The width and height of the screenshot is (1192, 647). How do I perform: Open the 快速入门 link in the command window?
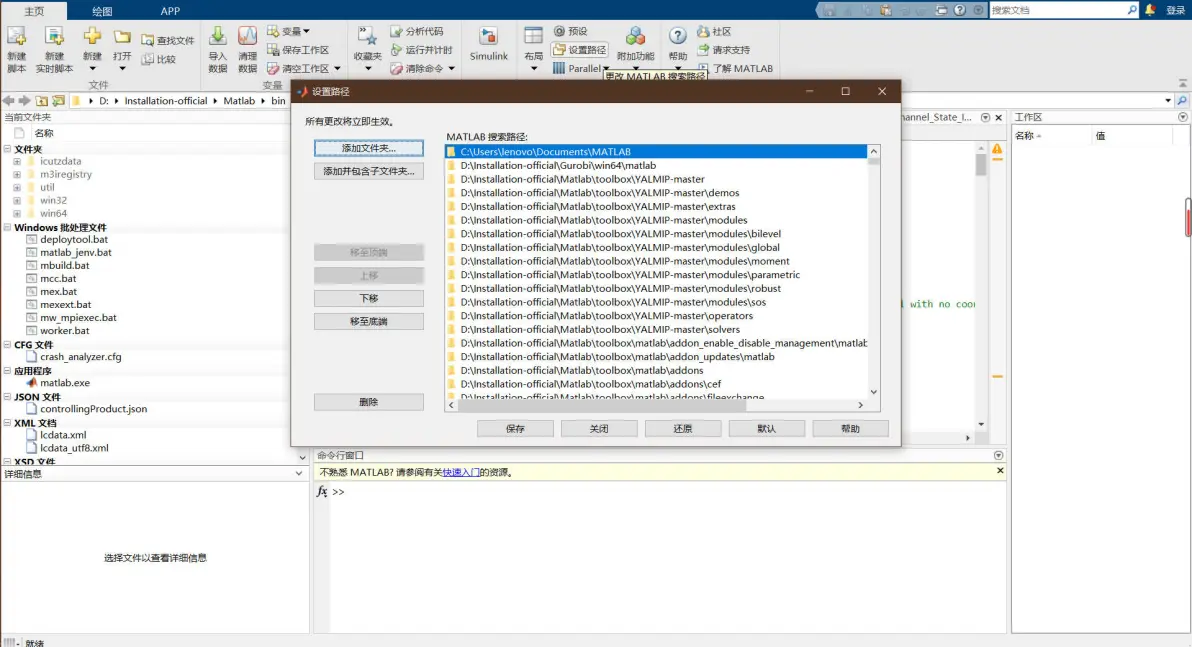tap(461, 472)
